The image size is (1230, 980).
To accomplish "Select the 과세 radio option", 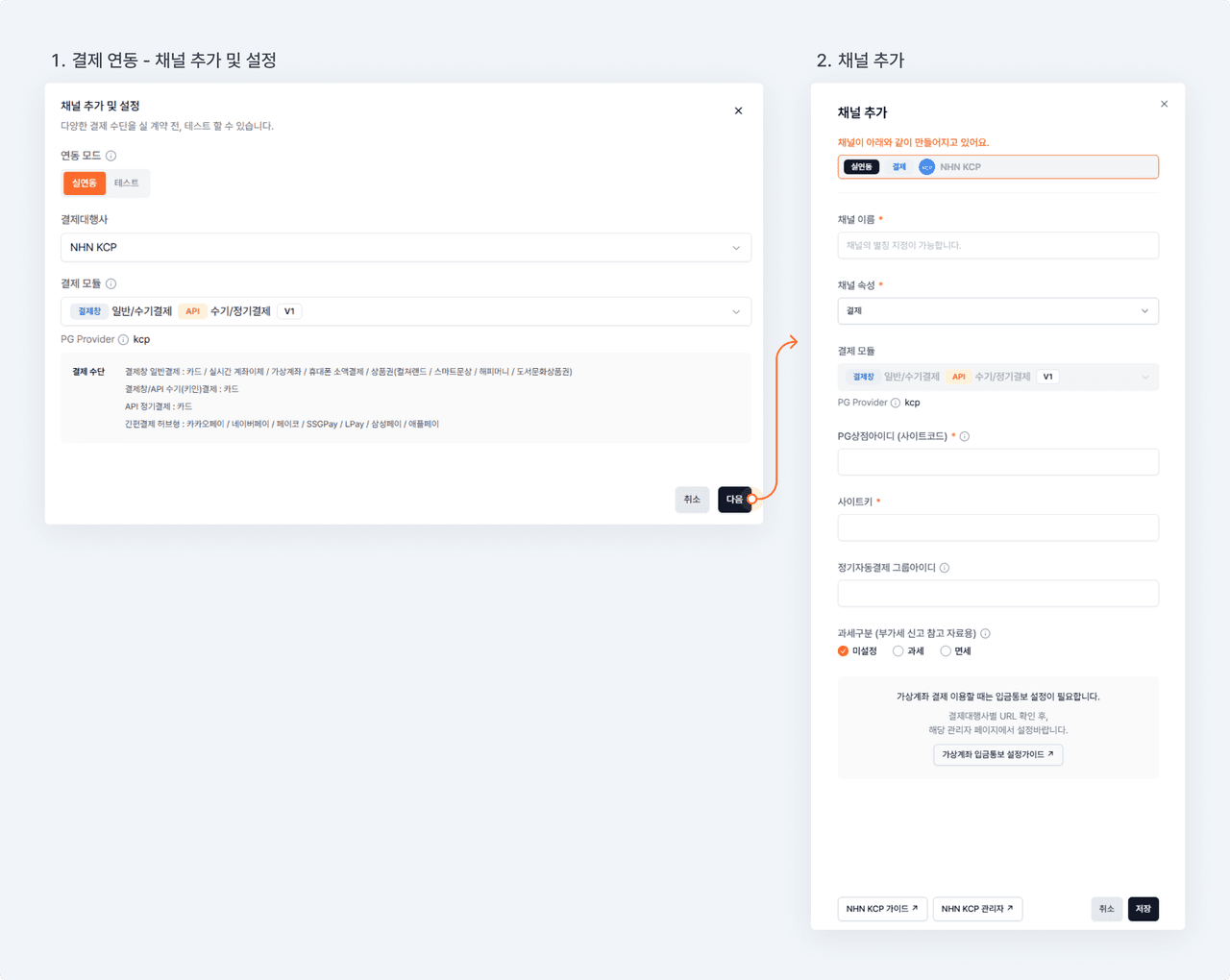I will tap(898, 651).
